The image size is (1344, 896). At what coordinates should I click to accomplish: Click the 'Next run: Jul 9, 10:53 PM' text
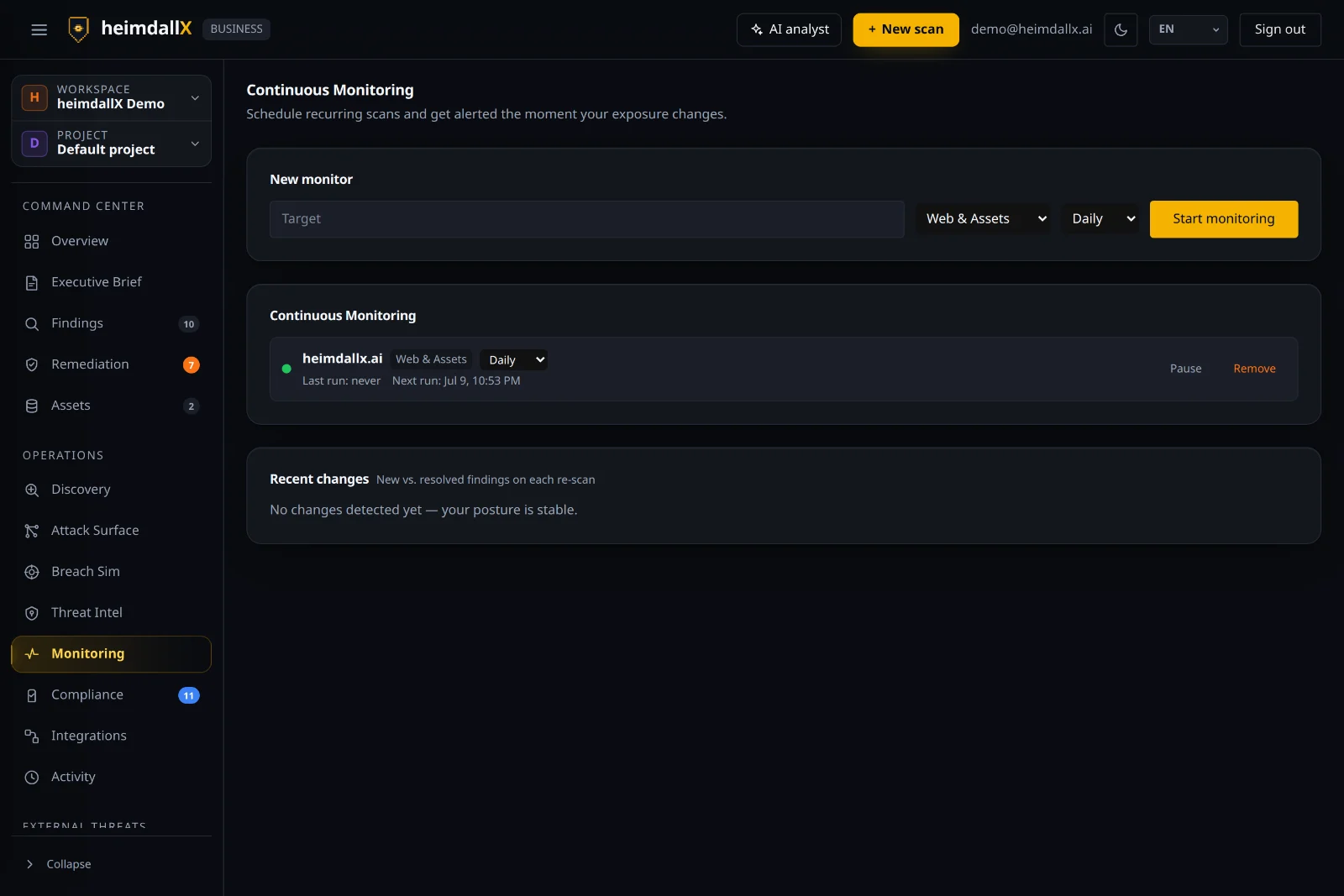[456, 381]
